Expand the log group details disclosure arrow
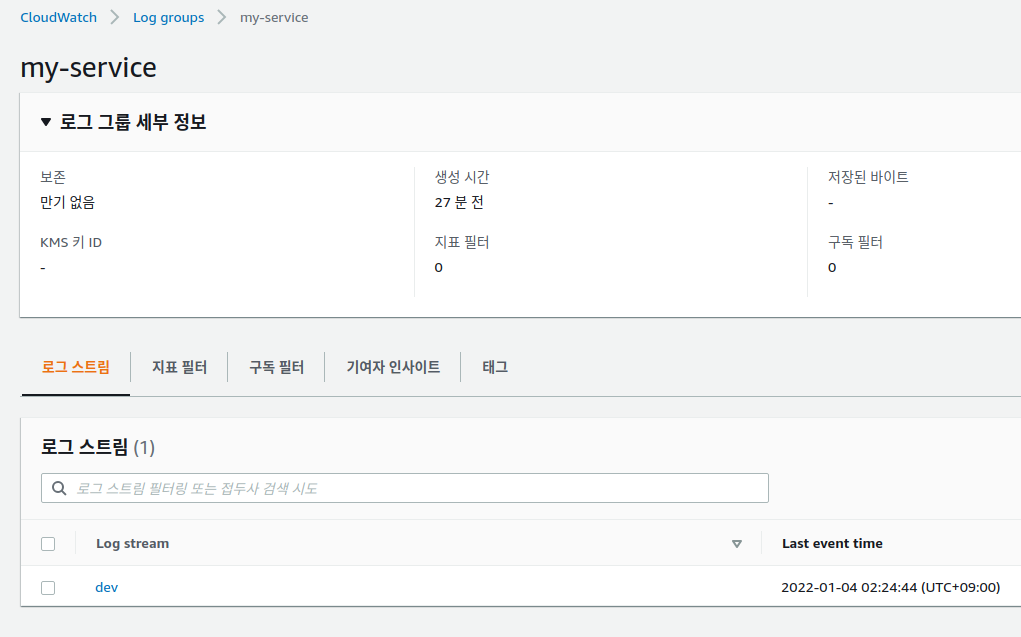 pyautogui.click(x=44, y=121)
